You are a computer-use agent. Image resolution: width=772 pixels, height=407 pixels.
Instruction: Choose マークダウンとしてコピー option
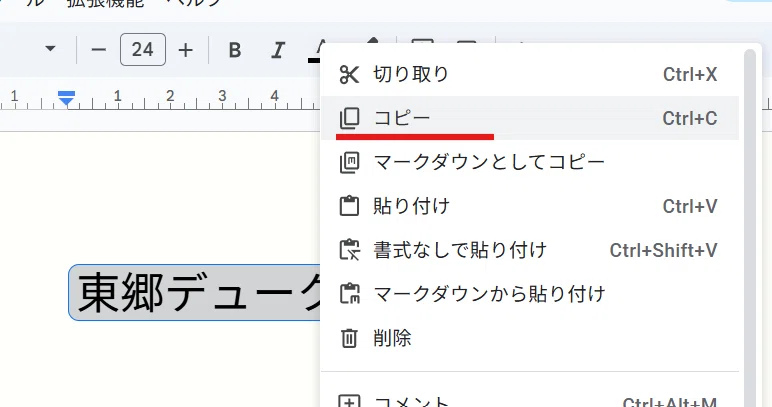pyautogui.click(x=530, y=162)
